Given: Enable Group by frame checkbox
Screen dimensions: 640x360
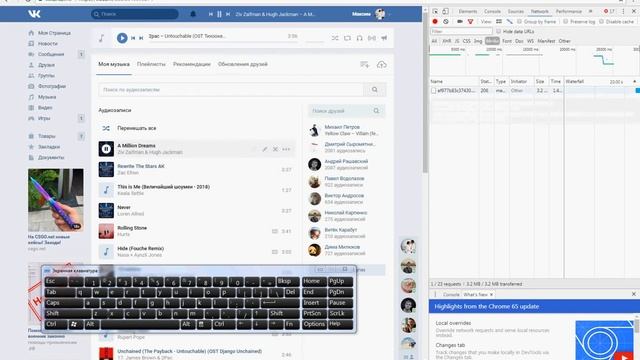Looking at the screenshot, I should tap(519, 21).
